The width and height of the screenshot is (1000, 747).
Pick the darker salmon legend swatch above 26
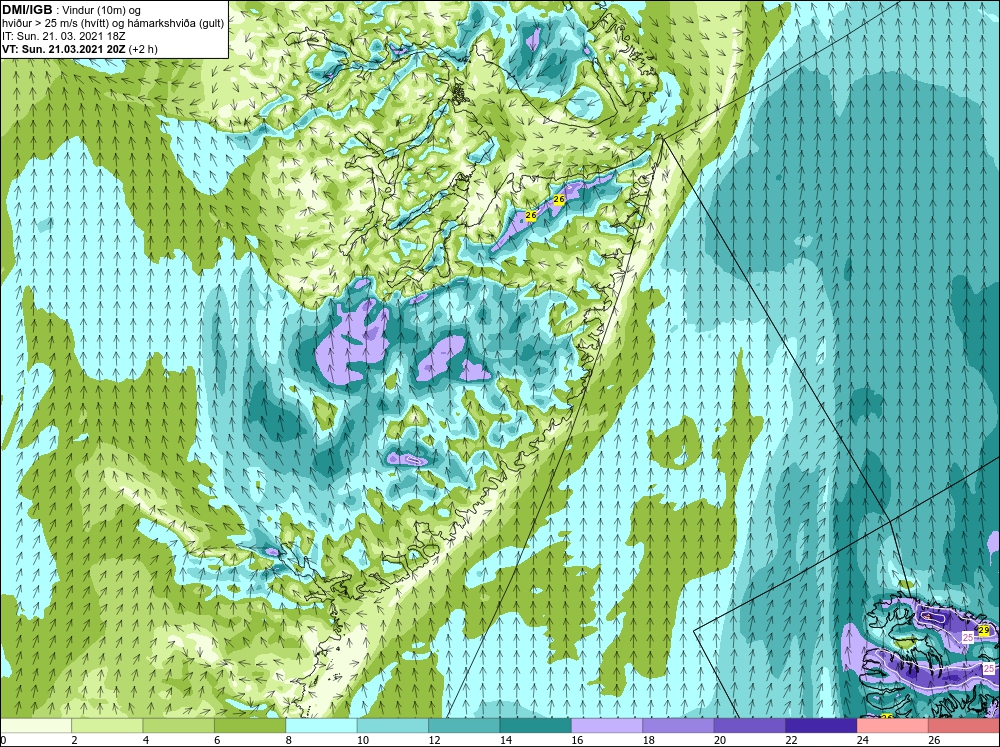(x=964, y=726)
